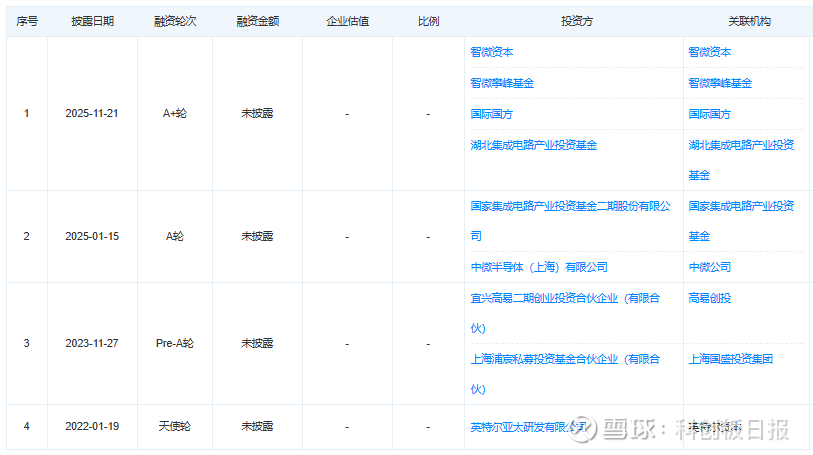Select the date 2025-01-15
This screenshot has width=813, height=455.
click(92, 236)
